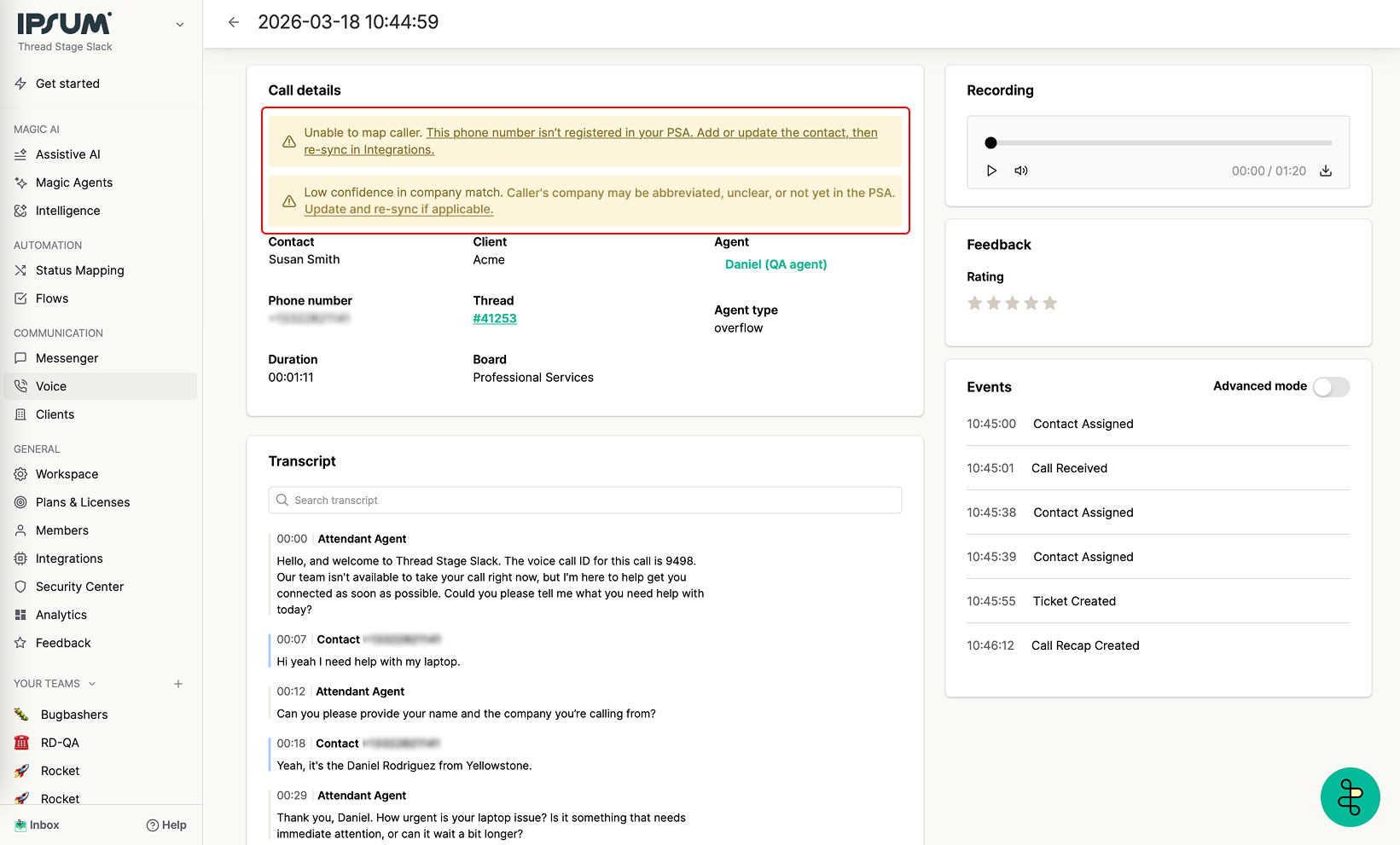Click the plus icon next to Your Teams
1400x845 pixels.
point(178,684)
